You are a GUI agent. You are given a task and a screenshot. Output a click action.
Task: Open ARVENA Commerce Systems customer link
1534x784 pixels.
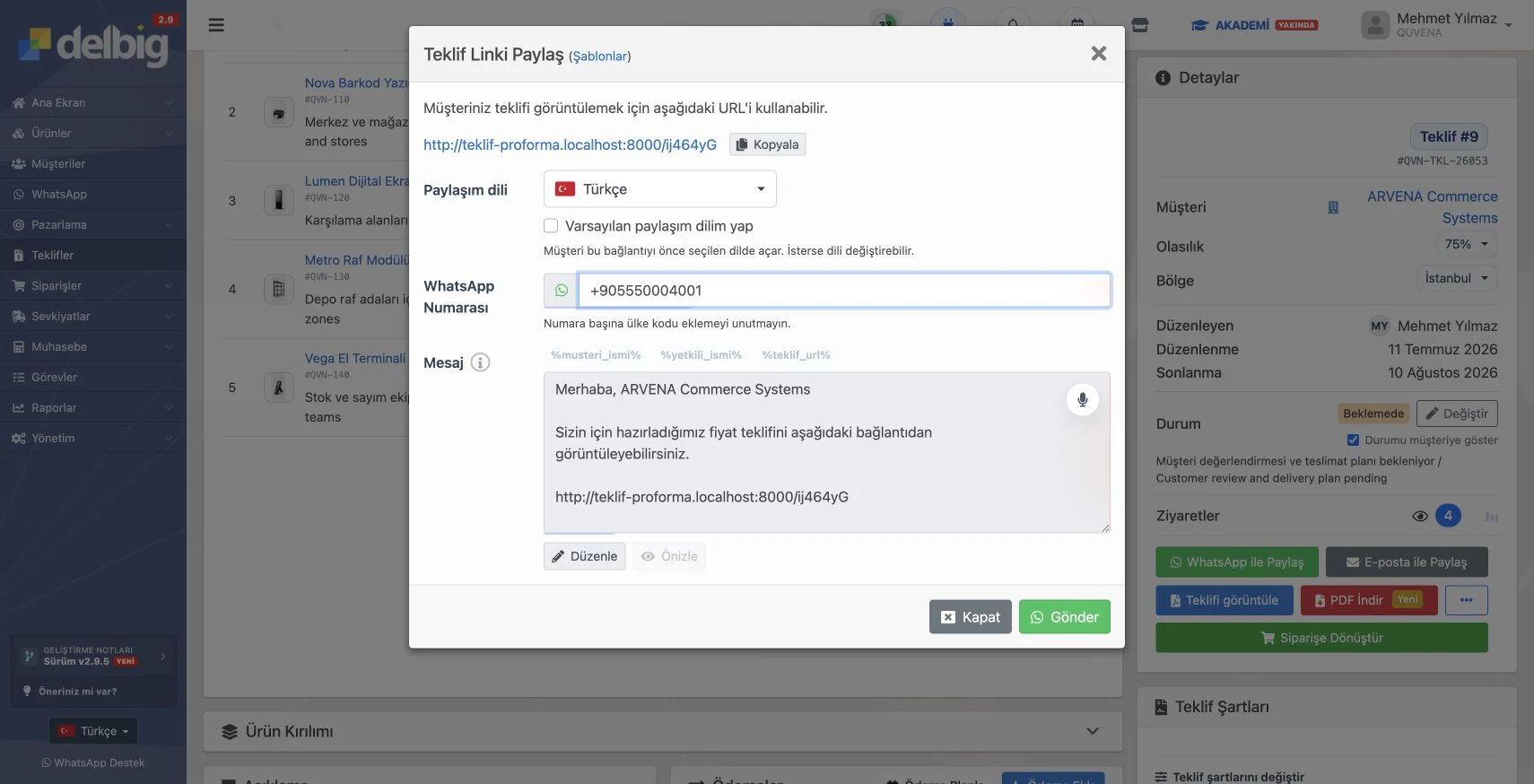click(x=1432, y=207)
